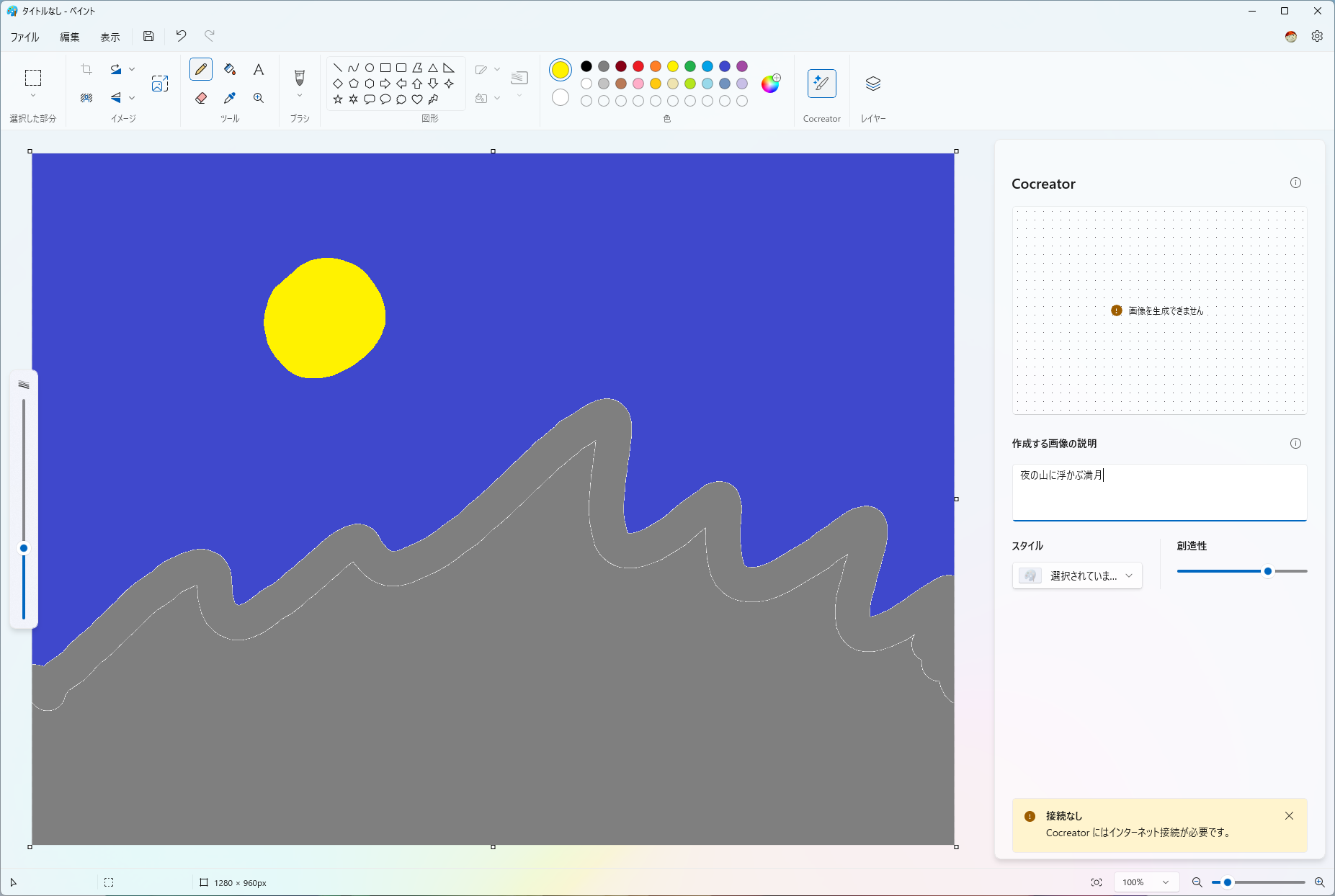The width and height of the screenshot is (1335, 896).
Task: Dismiss the 接続なし notification
Action: click(1289, 816)
